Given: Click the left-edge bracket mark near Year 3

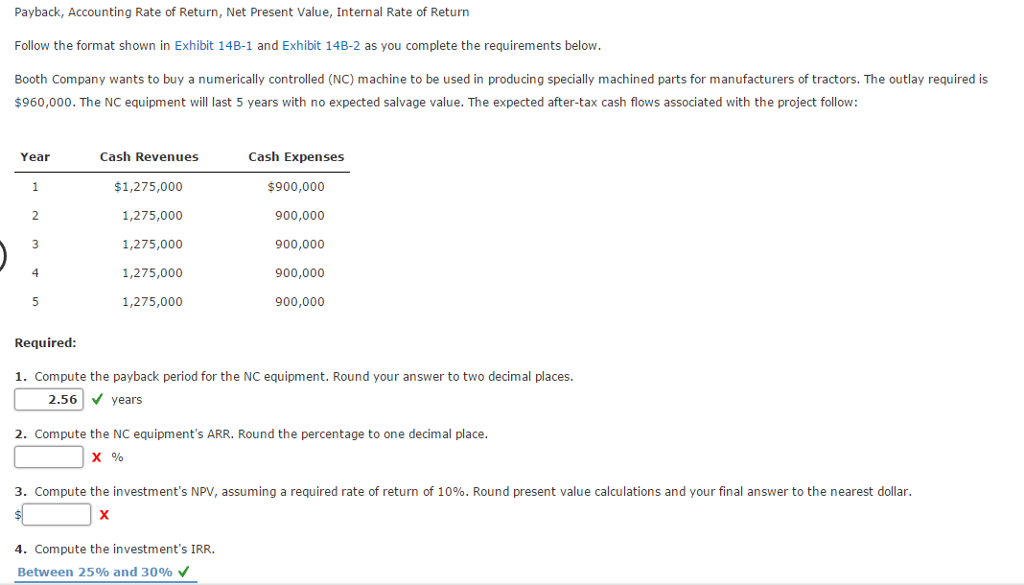Looking at the screenshot, I should tap(3, 254).
